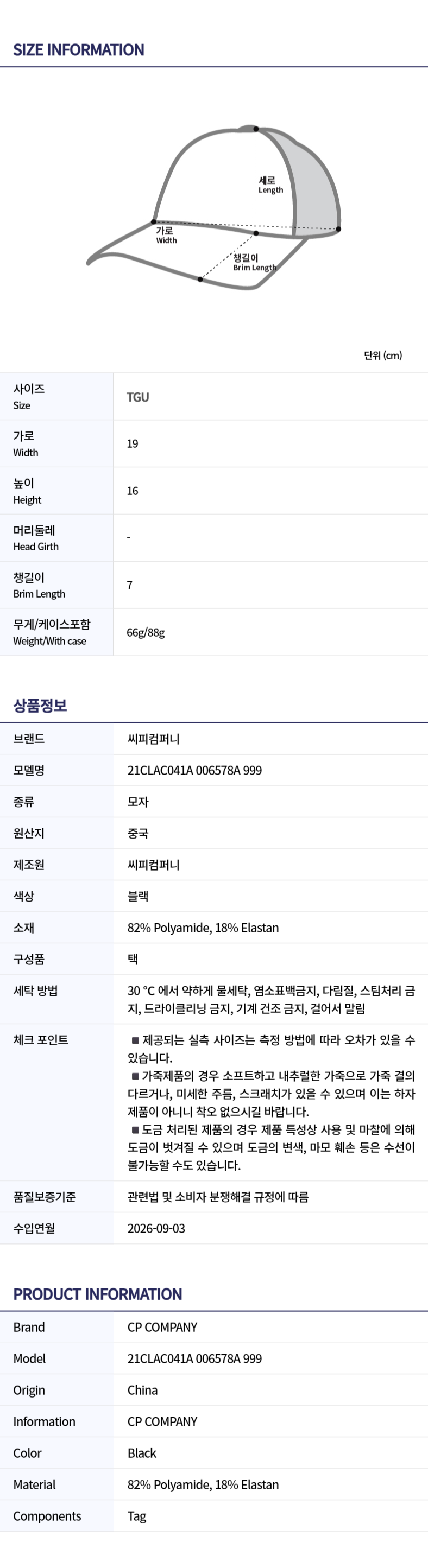Click the import date 2026-09-03
Image resolution: width=428 pixels, height=1568 pixels.
click(x=156, y=1228)
